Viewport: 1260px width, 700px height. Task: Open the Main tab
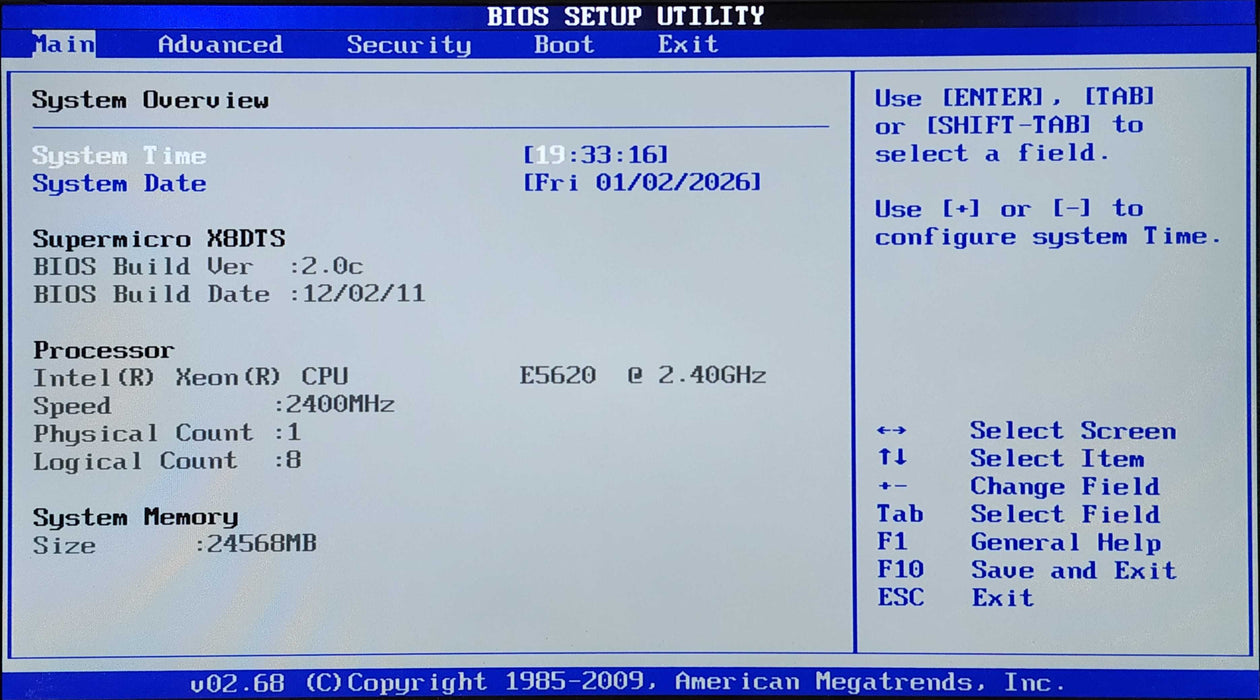tap(64, 44)
